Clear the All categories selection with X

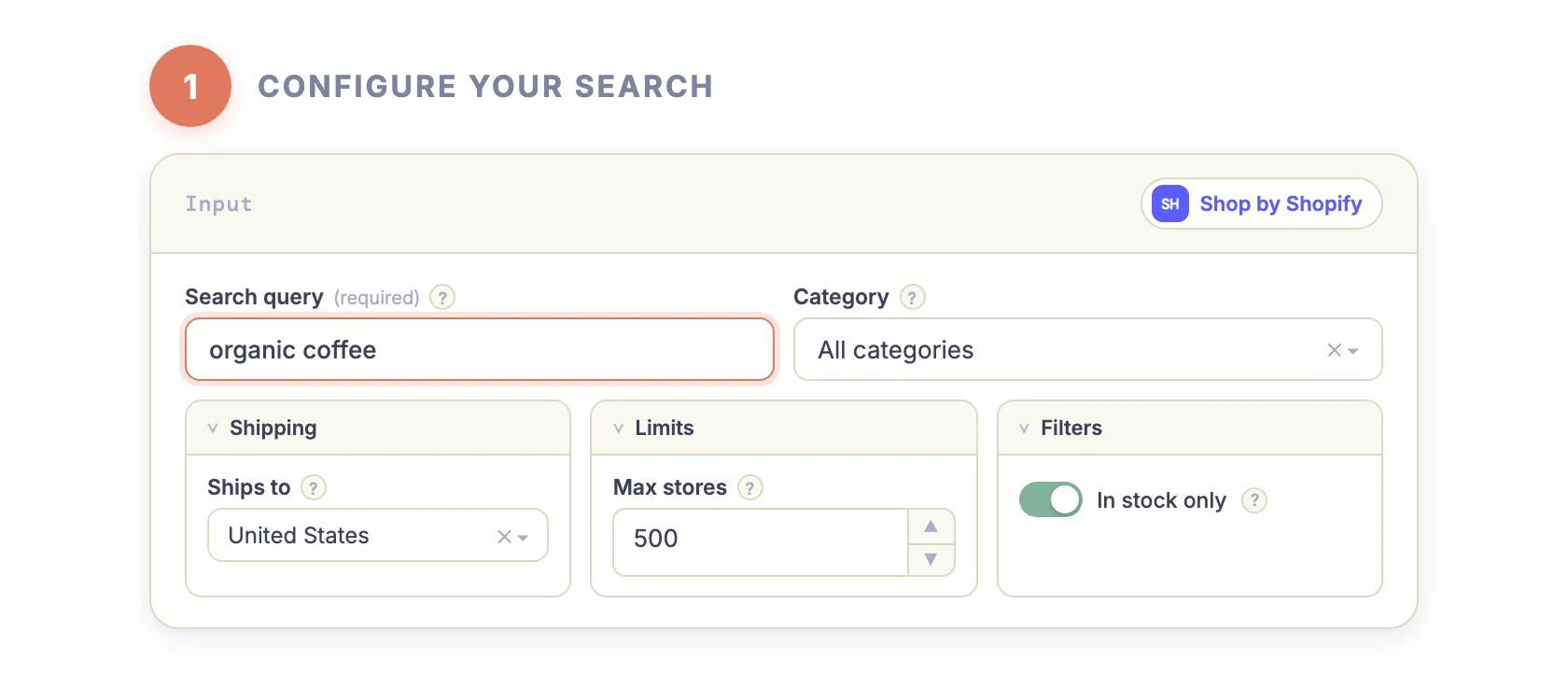click(1332, 350)
